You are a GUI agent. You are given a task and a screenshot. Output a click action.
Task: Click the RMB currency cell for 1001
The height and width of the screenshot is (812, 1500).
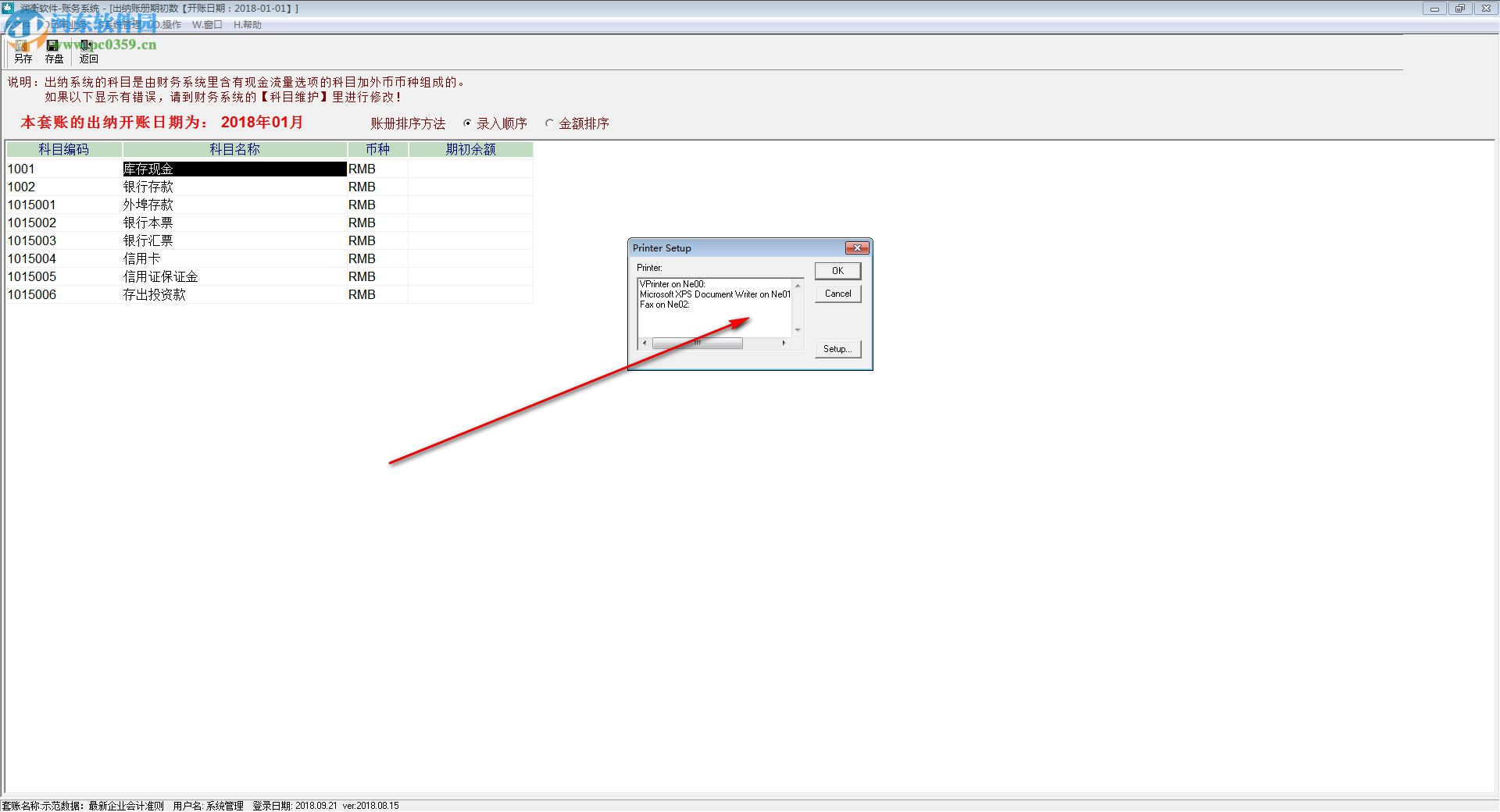tap(377, 169)
